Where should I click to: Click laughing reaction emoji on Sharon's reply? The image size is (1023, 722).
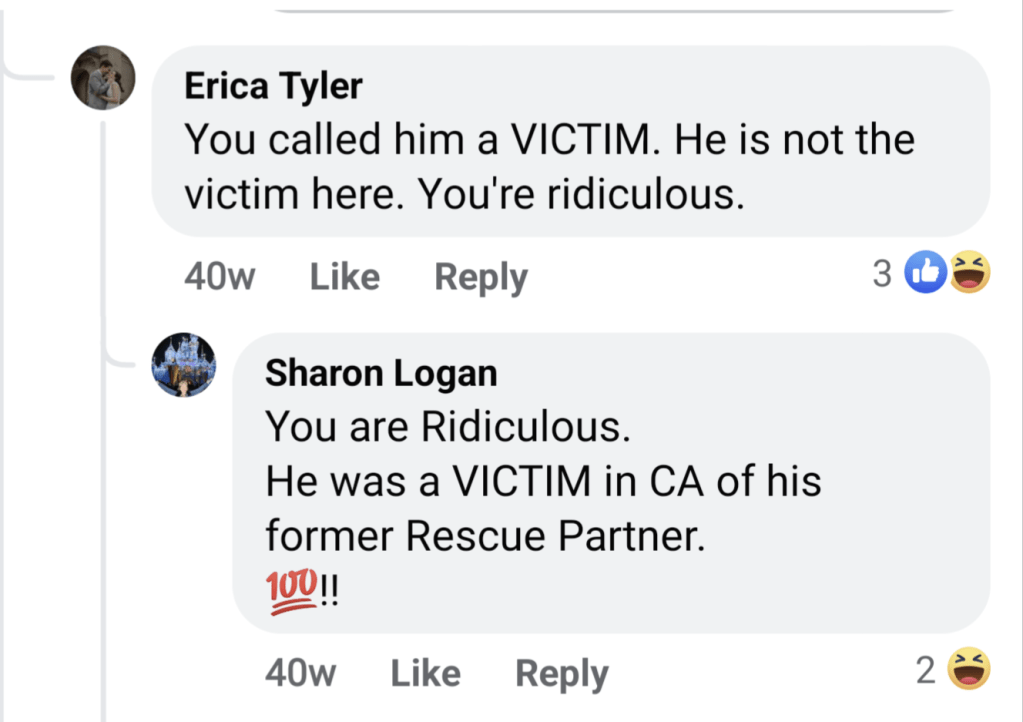[x=969, y=669]
